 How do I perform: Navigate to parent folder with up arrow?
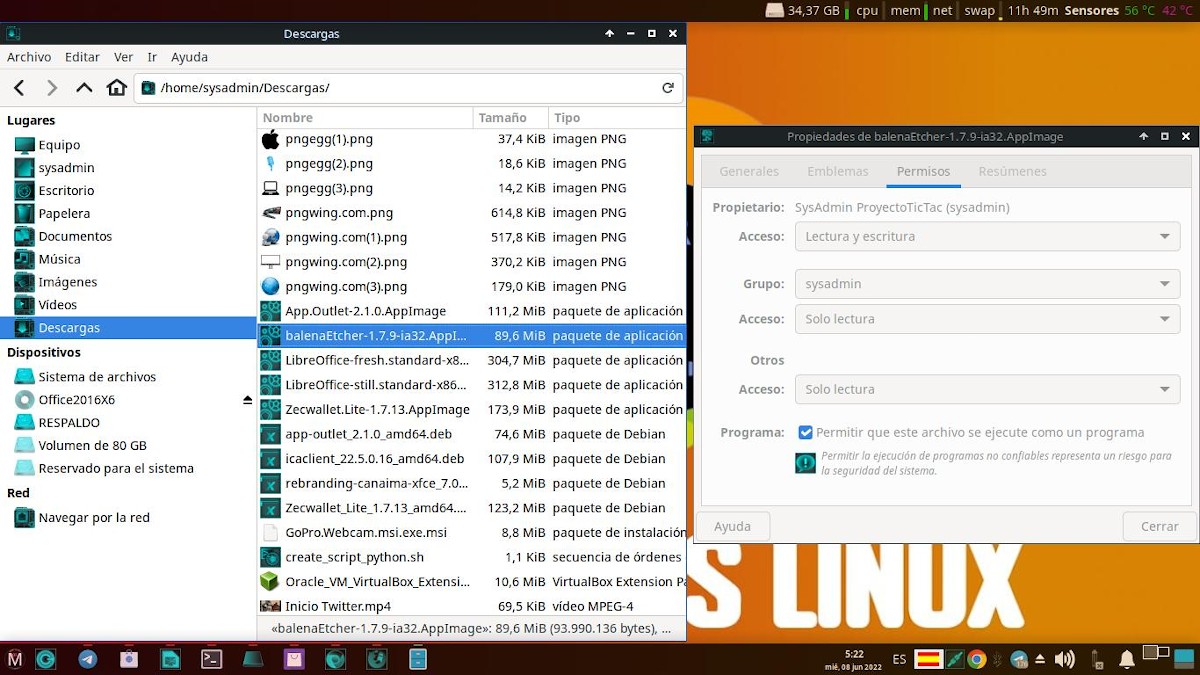click(84, 88)
